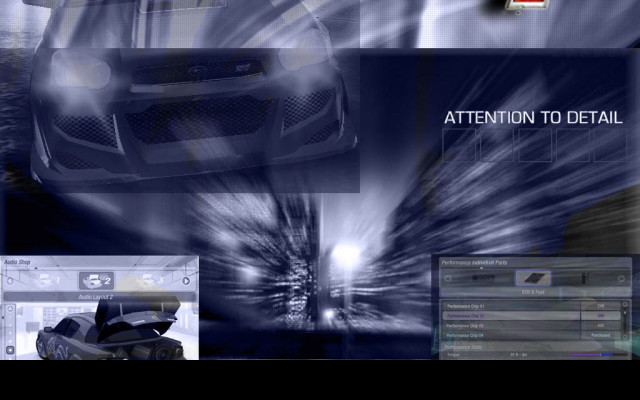The width and height of the screenshot is (640, 400).
Task: Select Performance Chip 04 row
Action: (531, 335)
